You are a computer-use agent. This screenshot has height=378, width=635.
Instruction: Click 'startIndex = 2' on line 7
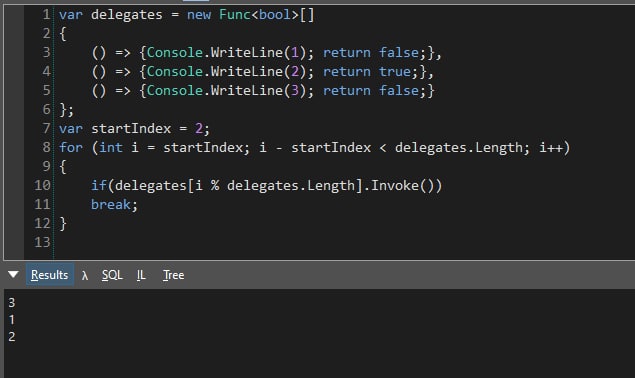click(x=147, y=128)
